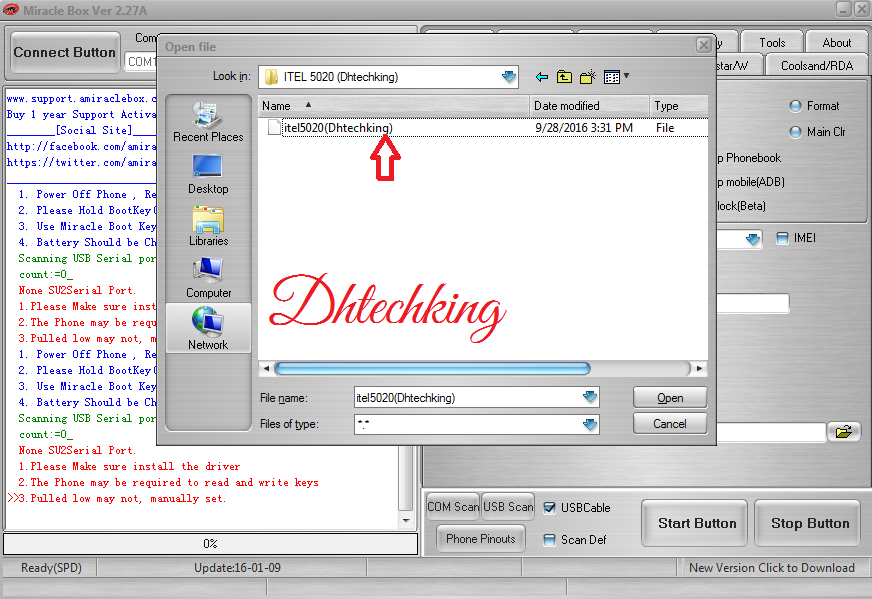Sort files by Date modified column

tap(589, 106)
